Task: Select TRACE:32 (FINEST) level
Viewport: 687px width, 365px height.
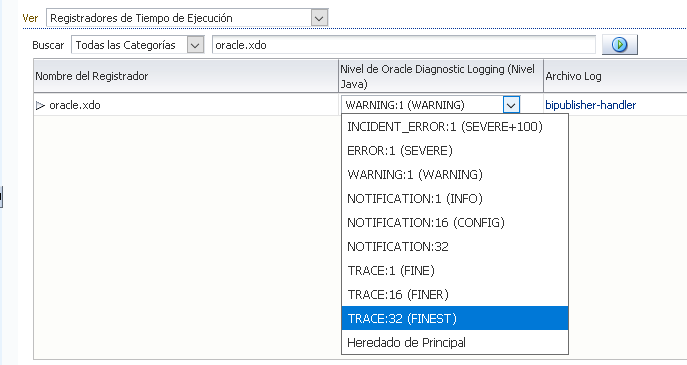Action: 455,319
